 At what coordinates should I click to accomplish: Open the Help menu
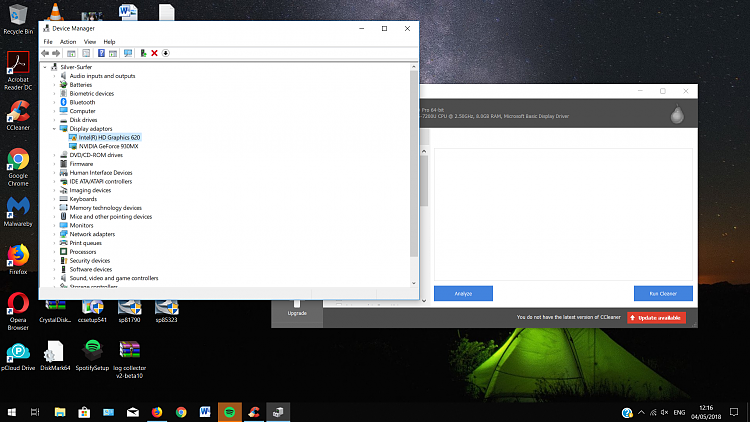(110, 42)
